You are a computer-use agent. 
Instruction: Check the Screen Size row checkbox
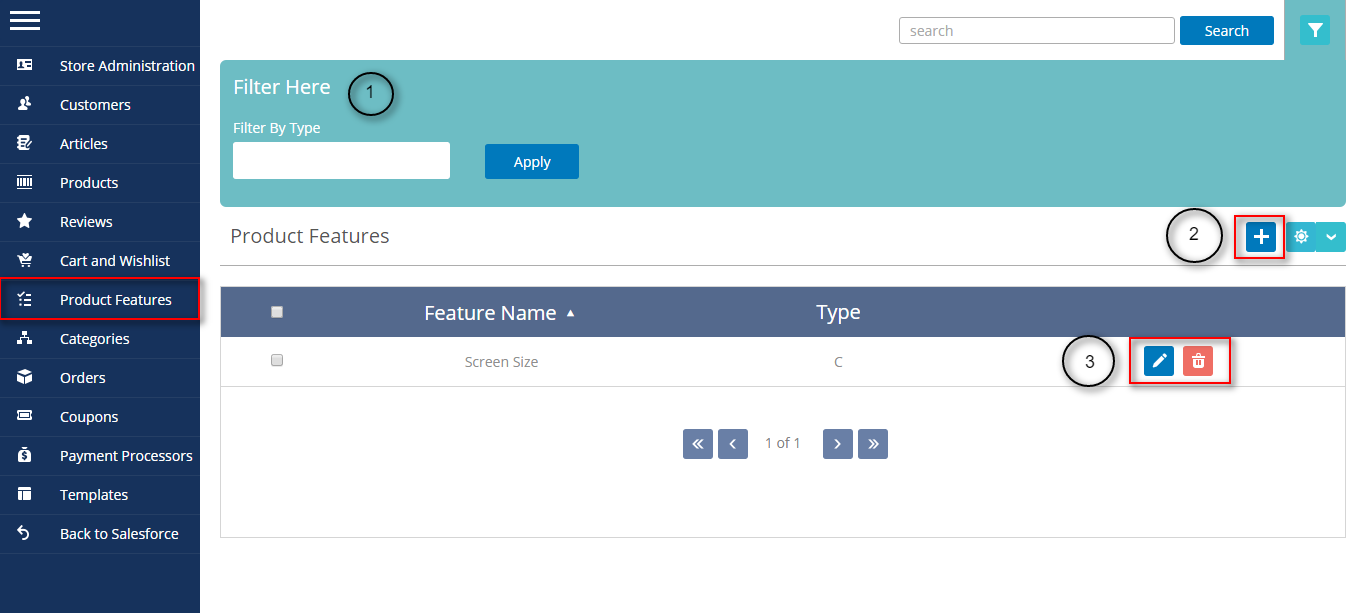[277, 361]
